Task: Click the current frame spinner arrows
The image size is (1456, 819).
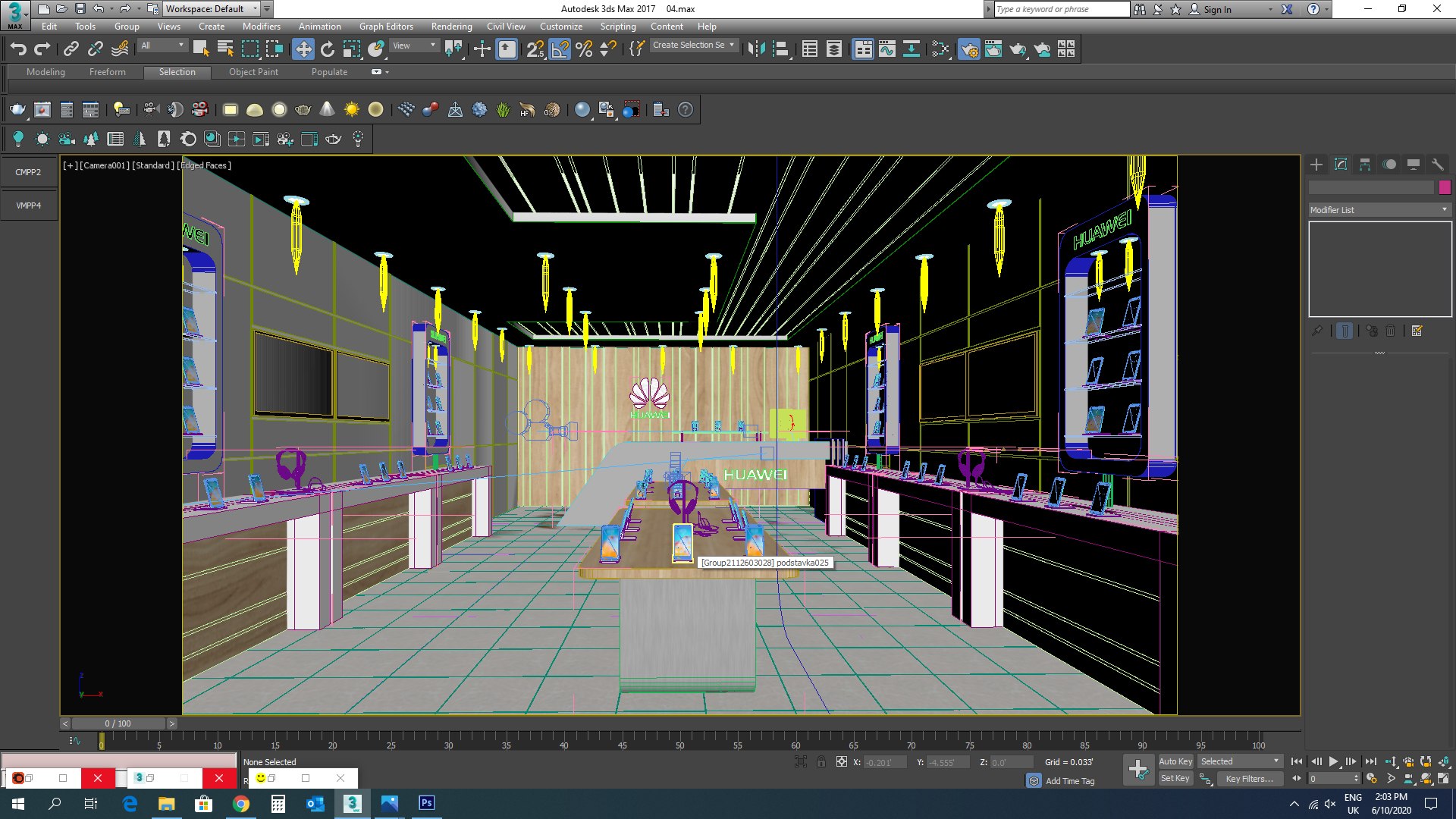Action: 1356,778
